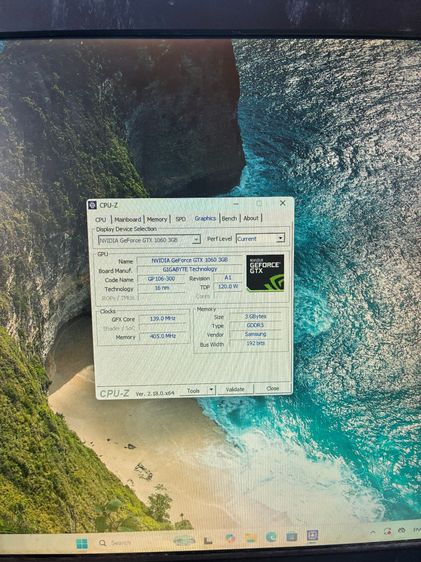
Task: Minimize the CPU-Z window
Action: click(x=236, y=204)
